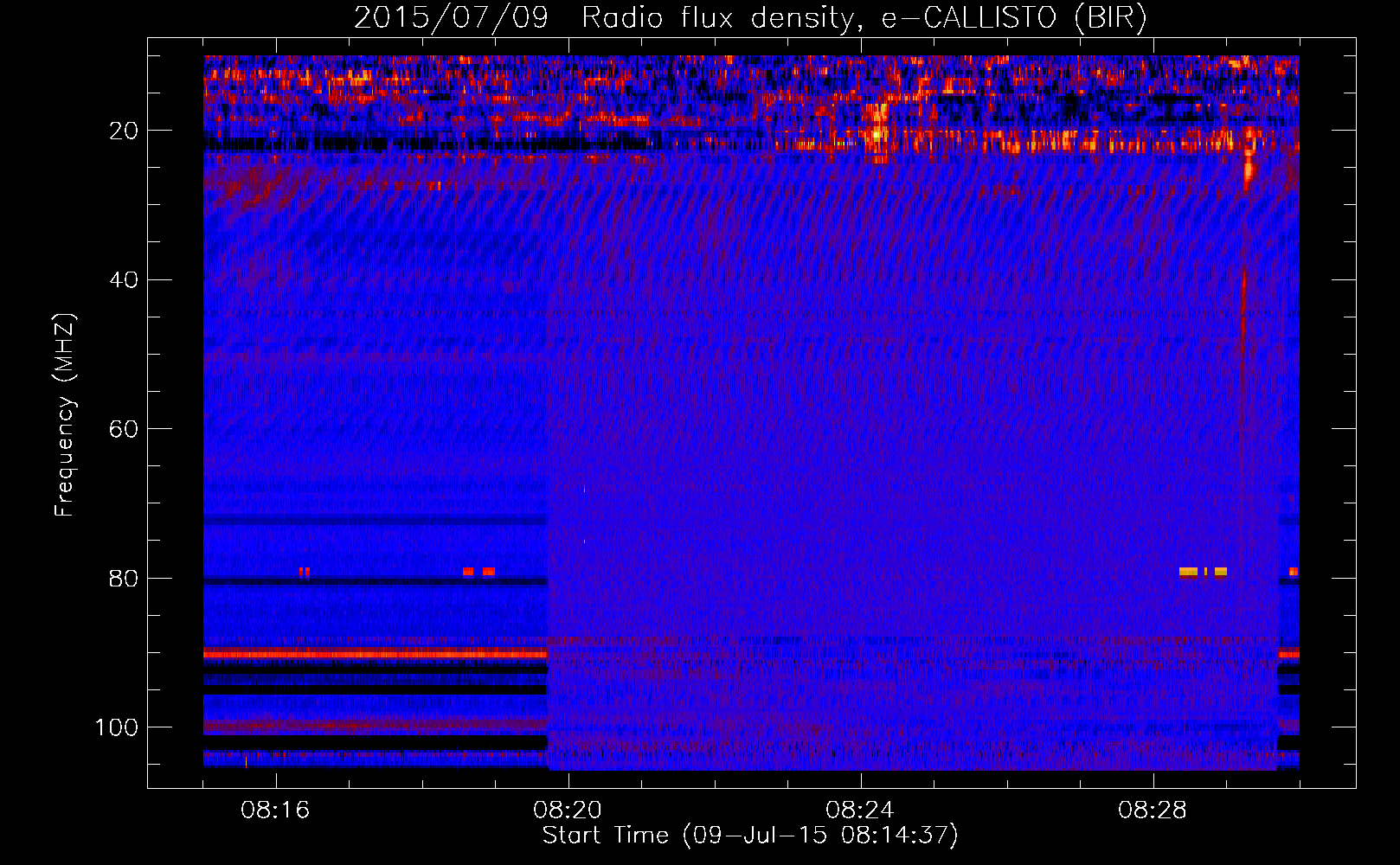1400x865 pixels.
Task: Click the Start Time axis label
Action: [750, 836]
